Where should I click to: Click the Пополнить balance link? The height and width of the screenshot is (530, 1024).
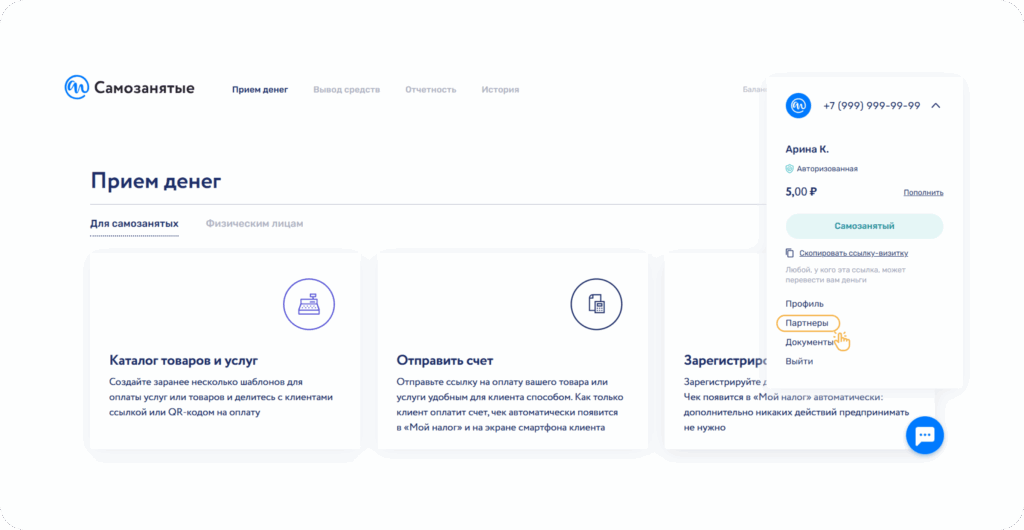(923, 192)
